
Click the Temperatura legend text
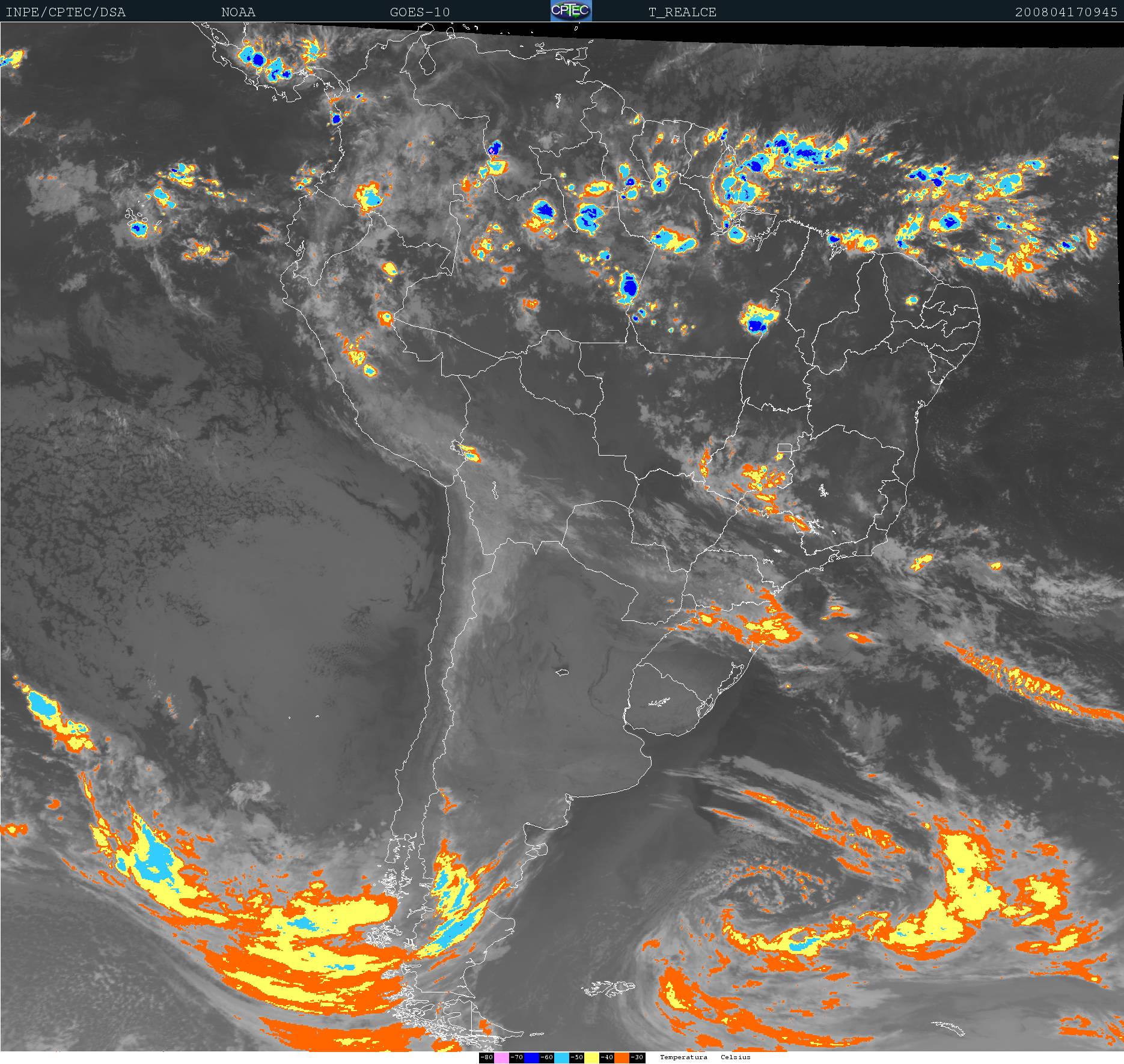click(683, 1057)
